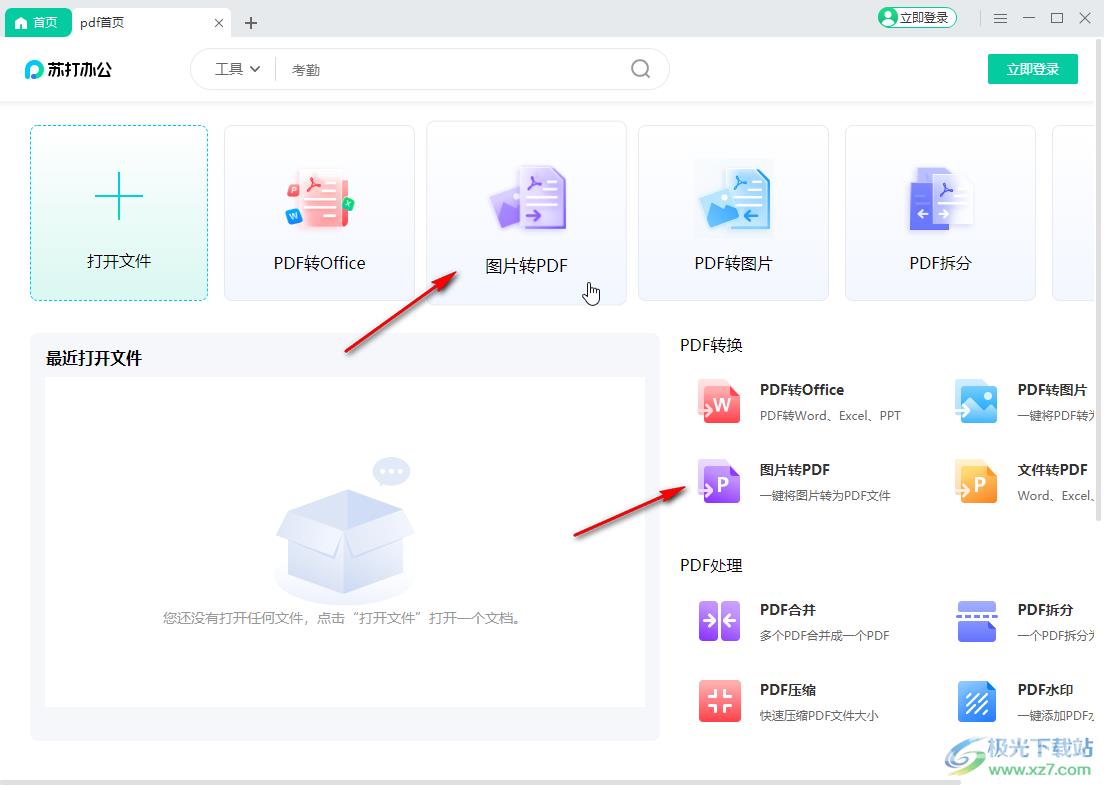Open the hamburger menu in title bar
The height and width of the screenshot is (786, 1104).
[x=1000, y=18]
